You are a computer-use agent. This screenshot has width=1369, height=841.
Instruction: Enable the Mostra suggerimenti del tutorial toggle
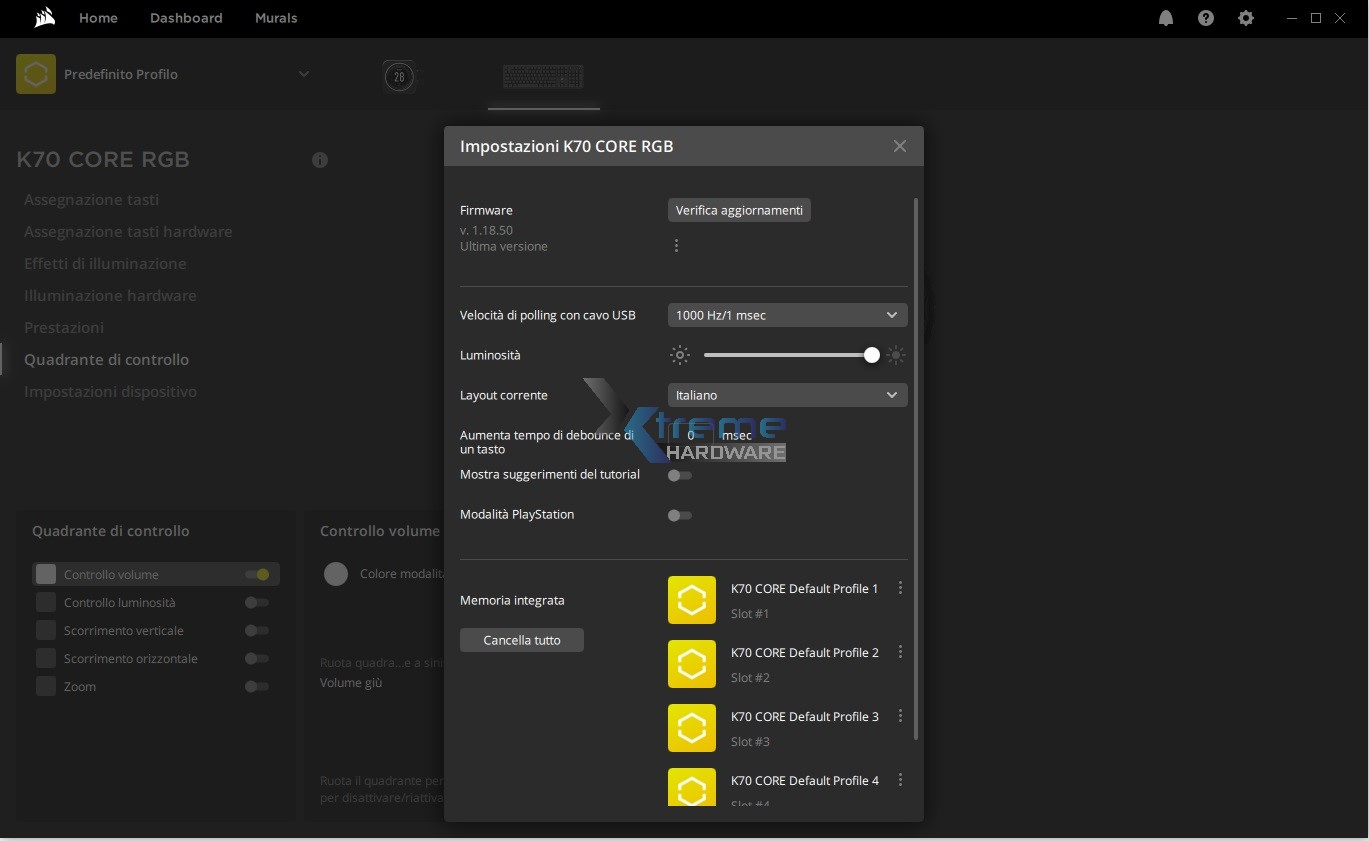[x=680, y=475]
